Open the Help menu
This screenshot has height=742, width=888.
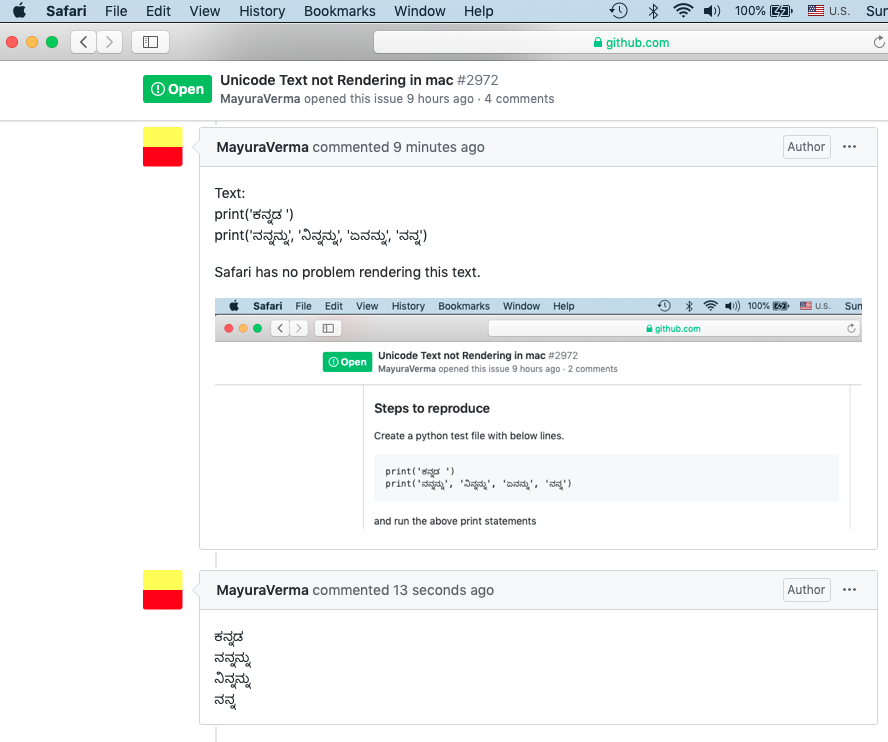click(x=479, y=11)
